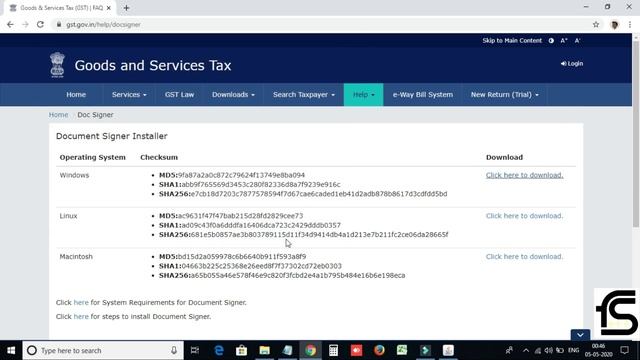The height and width of the screenshot is (360, 640).
Task: Click ENG language indicator
Action: [x=573, y=350]
